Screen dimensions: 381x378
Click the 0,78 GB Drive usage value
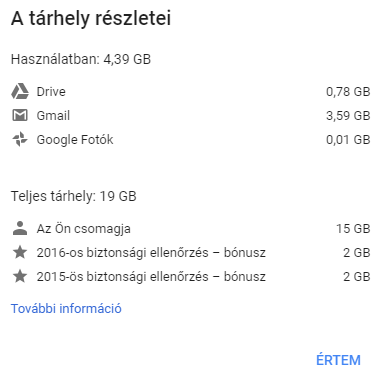click(x=348, y=92)
